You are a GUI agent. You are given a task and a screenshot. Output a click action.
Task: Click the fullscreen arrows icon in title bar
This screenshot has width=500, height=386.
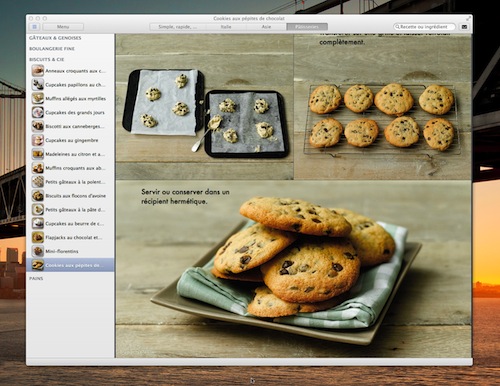click(468, 18)
